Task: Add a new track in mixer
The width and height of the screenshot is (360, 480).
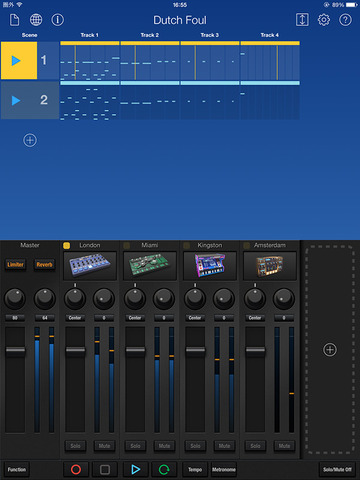Action: [330, 350]
